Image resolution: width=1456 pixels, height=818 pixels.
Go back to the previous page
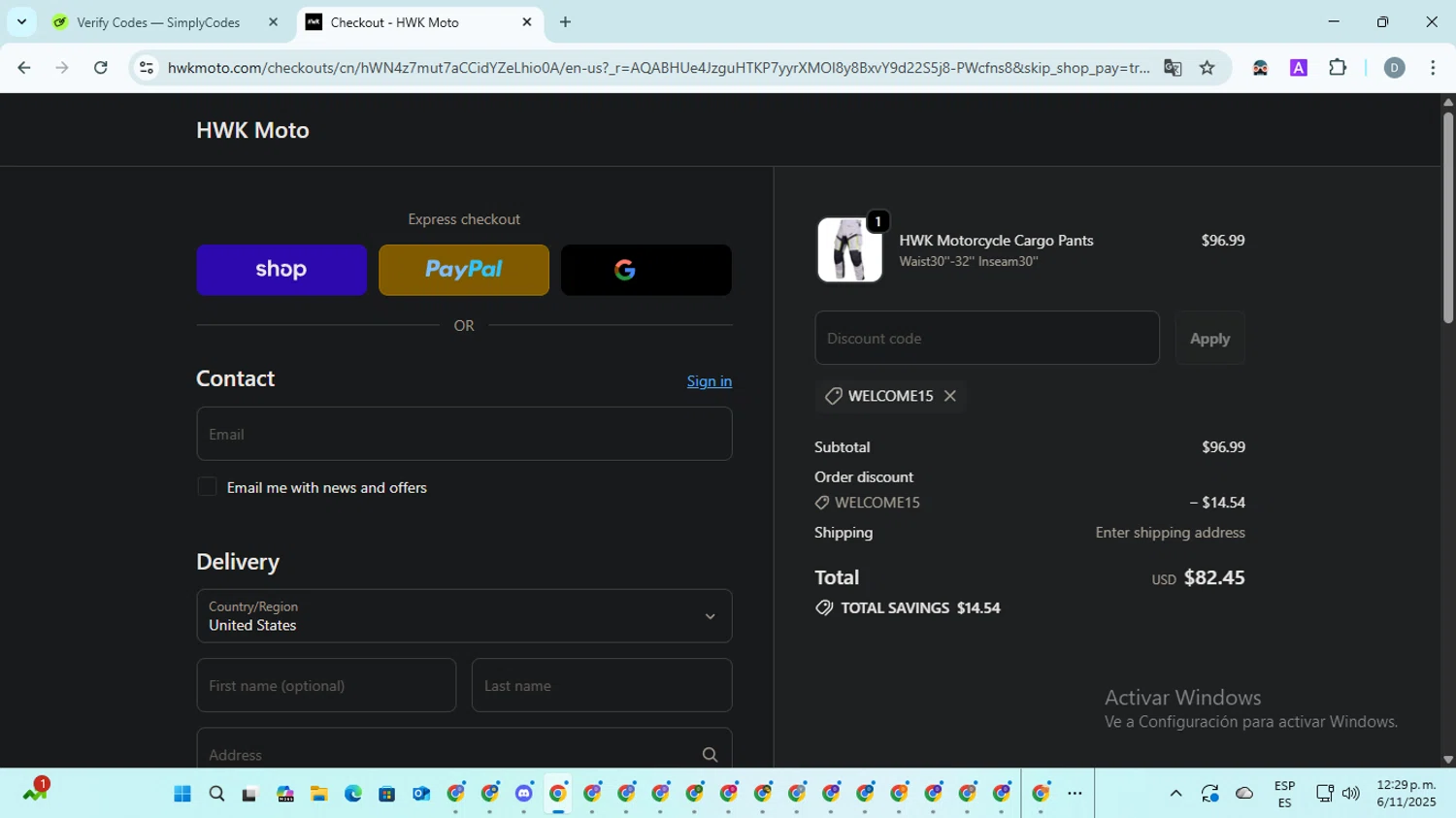(x=24, y=68)
